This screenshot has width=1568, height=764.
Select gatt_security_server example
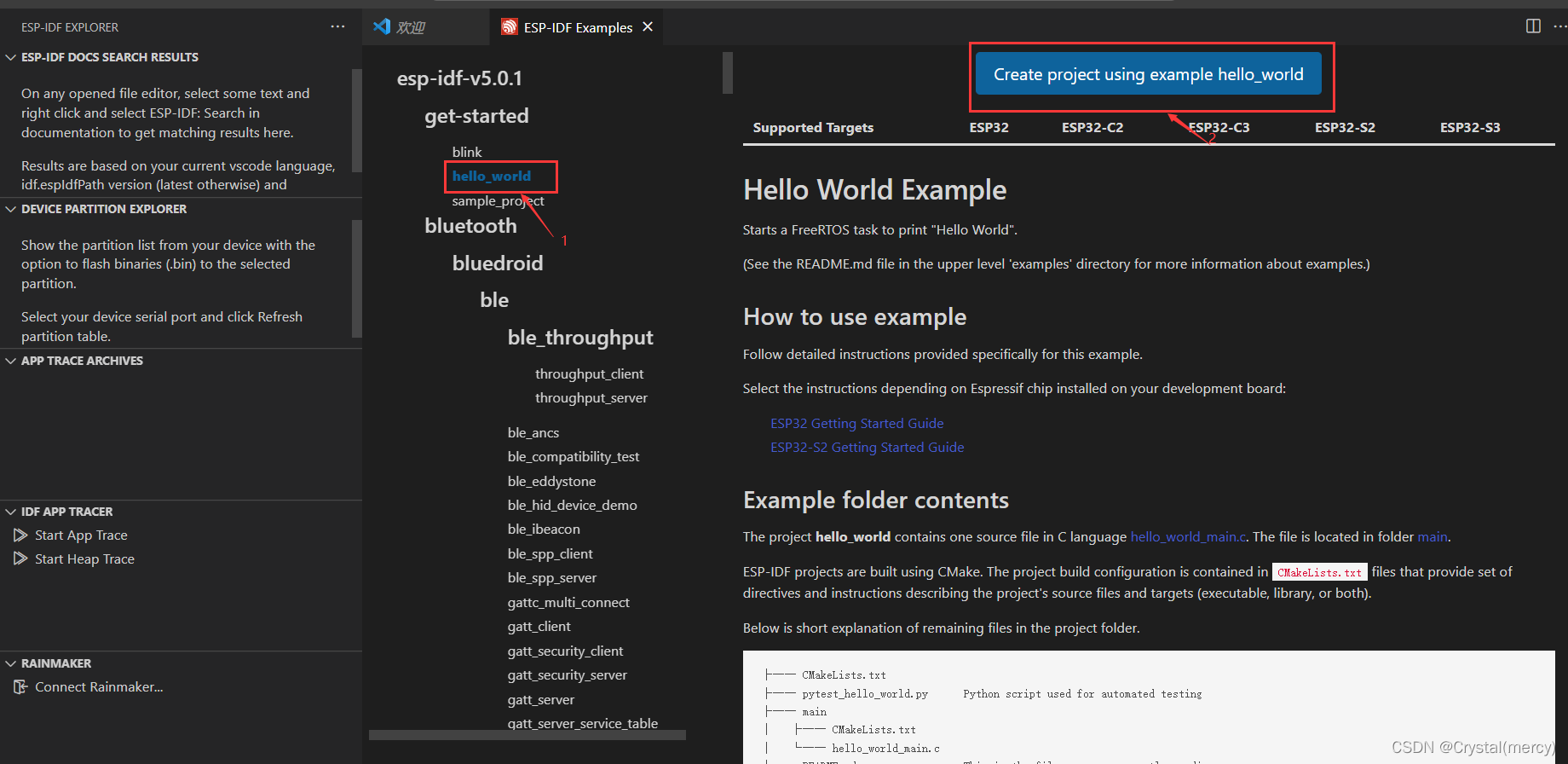coord(567,674)
